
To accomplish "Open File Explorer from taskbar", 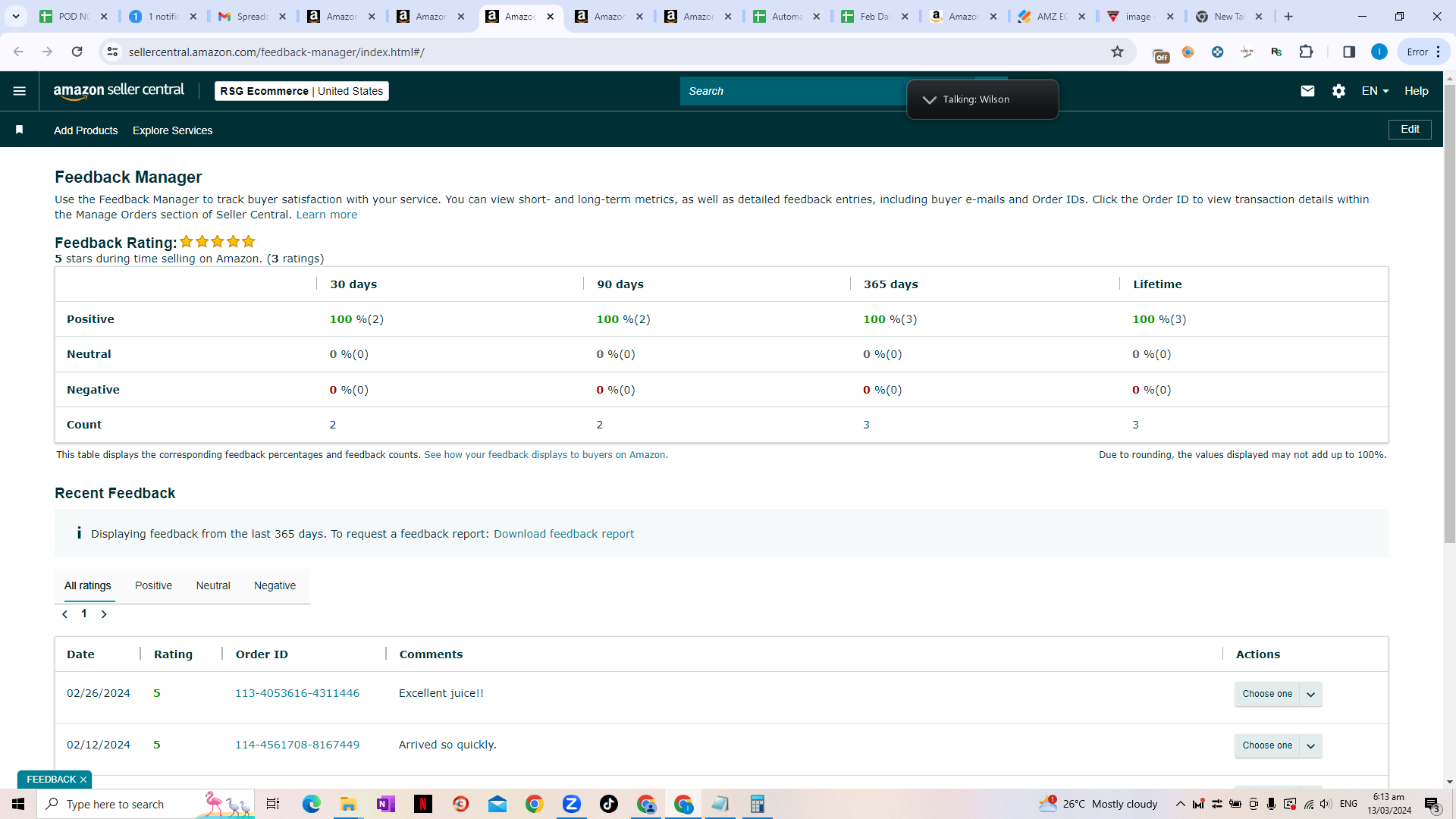I will click(x=348, y=804).
